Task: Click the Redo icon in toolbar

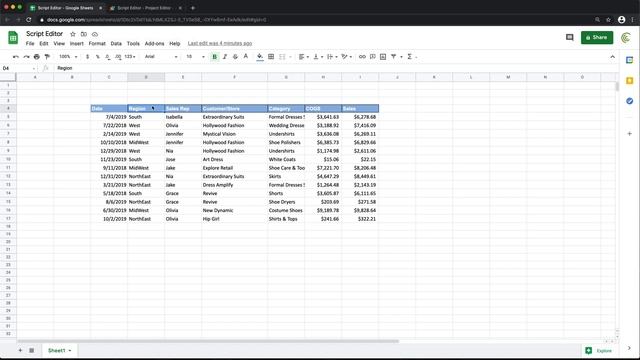Action: tap(26, 57)
